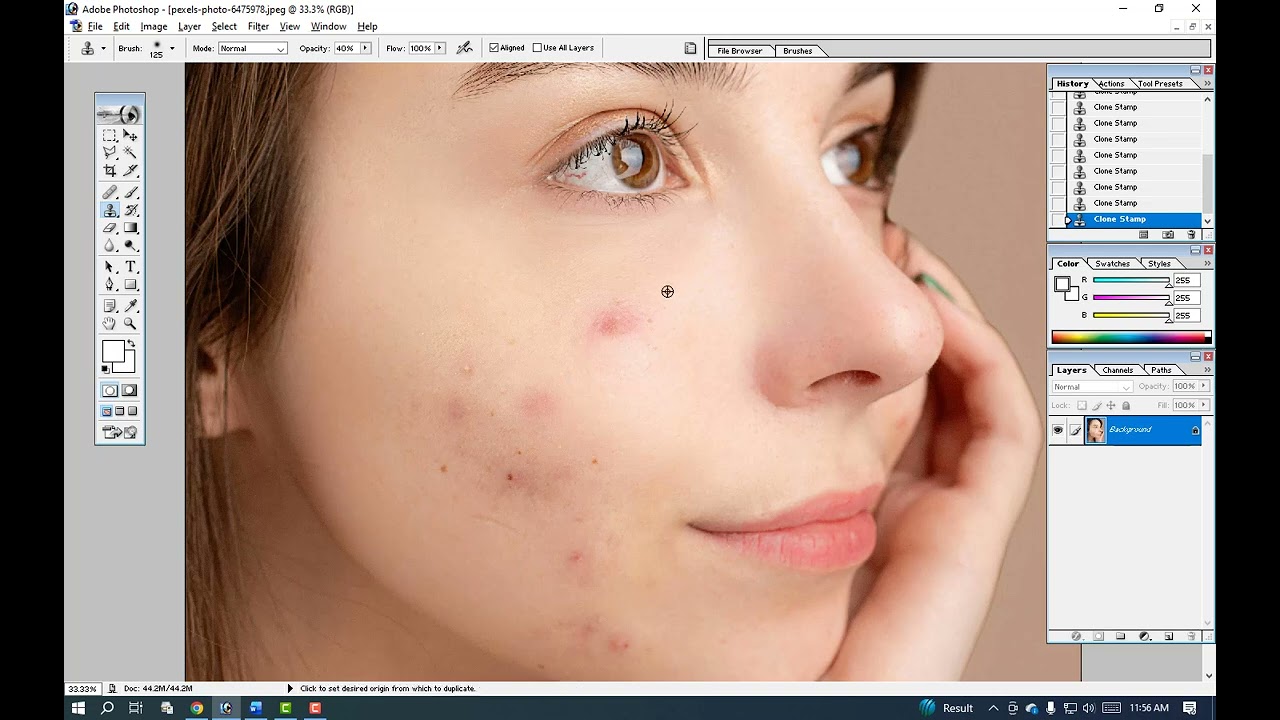Toggle lock position in Layers panel
Viewport: 1280px width, 720px height.
pyautogui.click(x=1111, y=406)
